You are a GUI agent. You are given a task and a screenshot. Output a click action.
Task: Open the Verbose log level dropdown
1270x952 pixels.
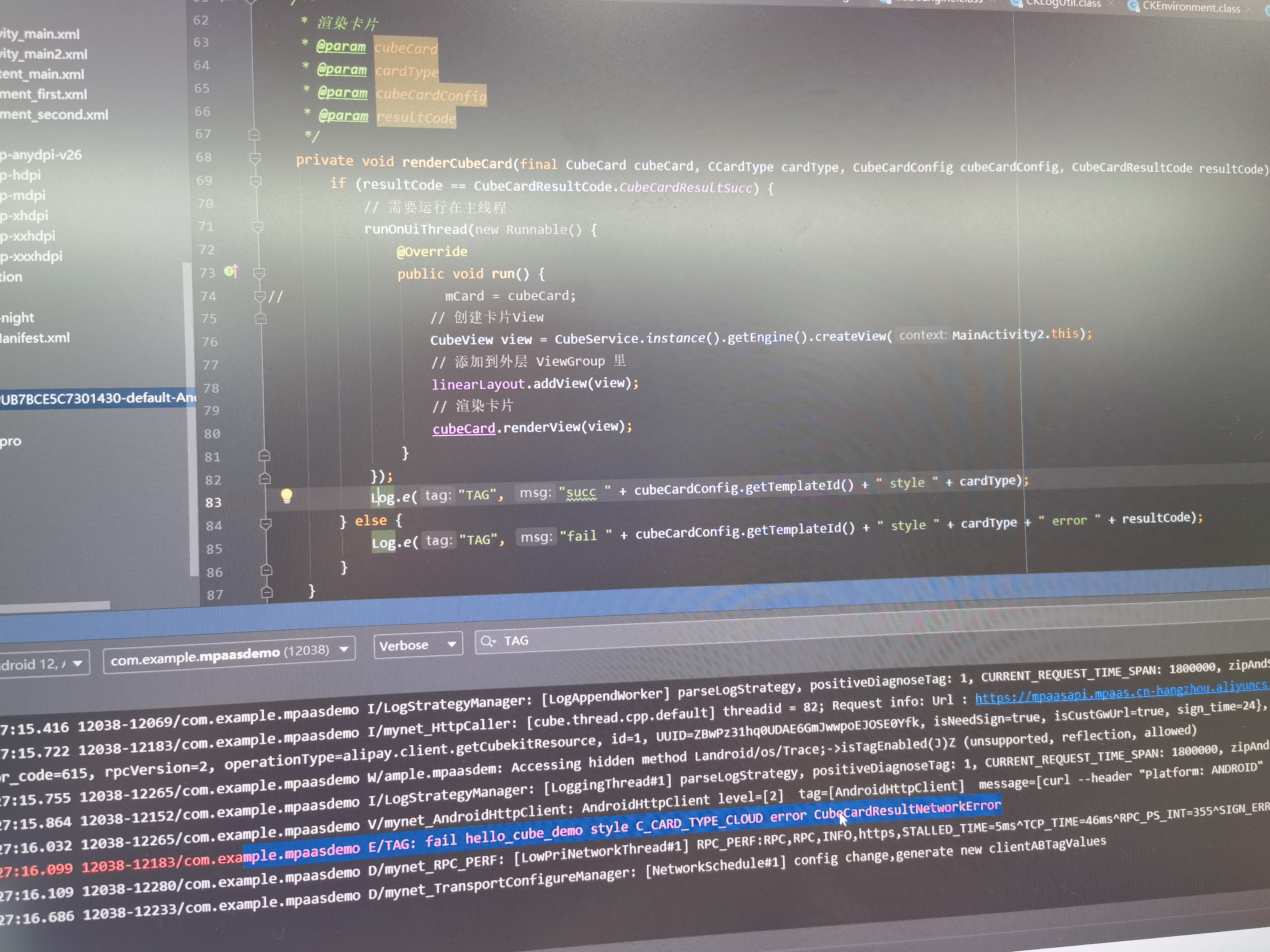click(417, 645)
